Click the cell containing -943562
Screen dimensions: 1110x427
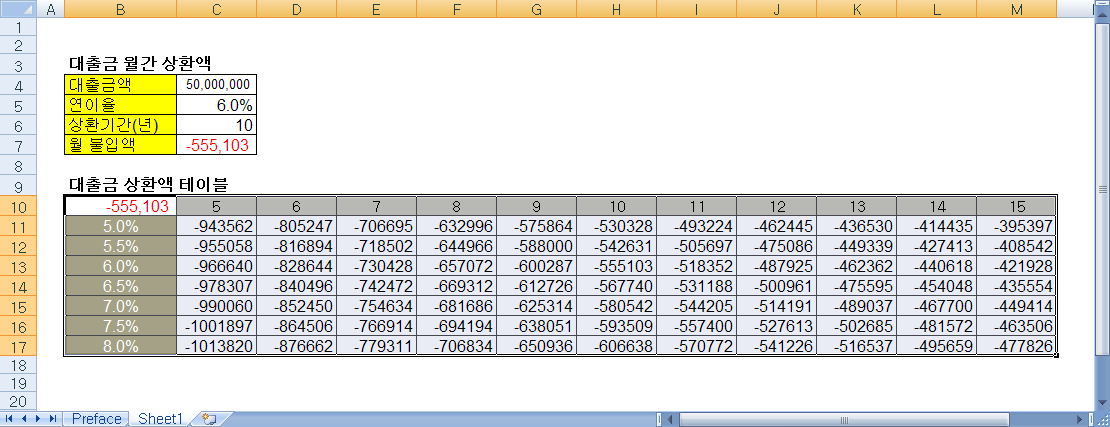(217, 227)
